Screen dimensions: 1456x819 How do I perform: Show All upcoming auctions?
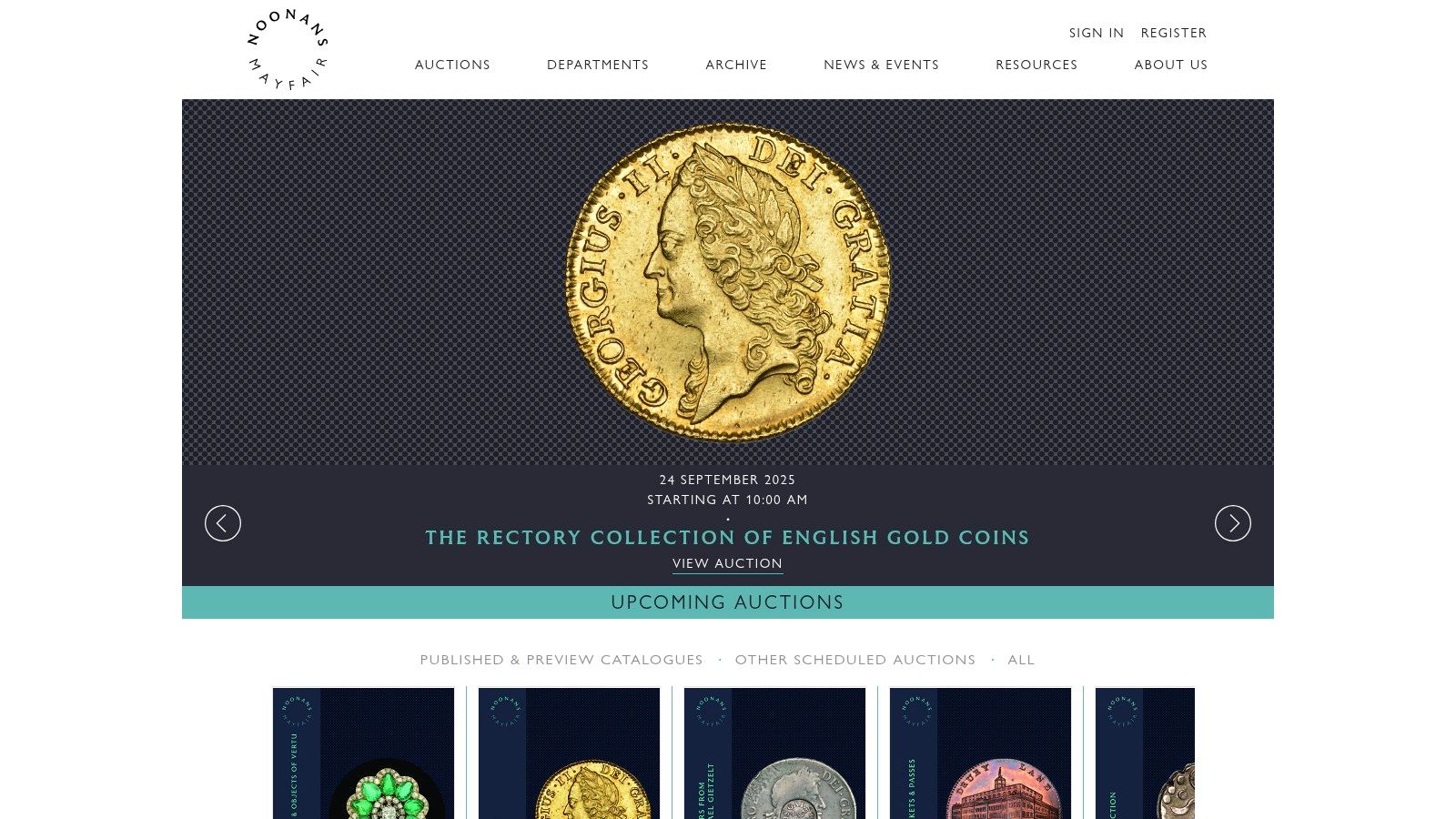click(x=1021, y=660)
